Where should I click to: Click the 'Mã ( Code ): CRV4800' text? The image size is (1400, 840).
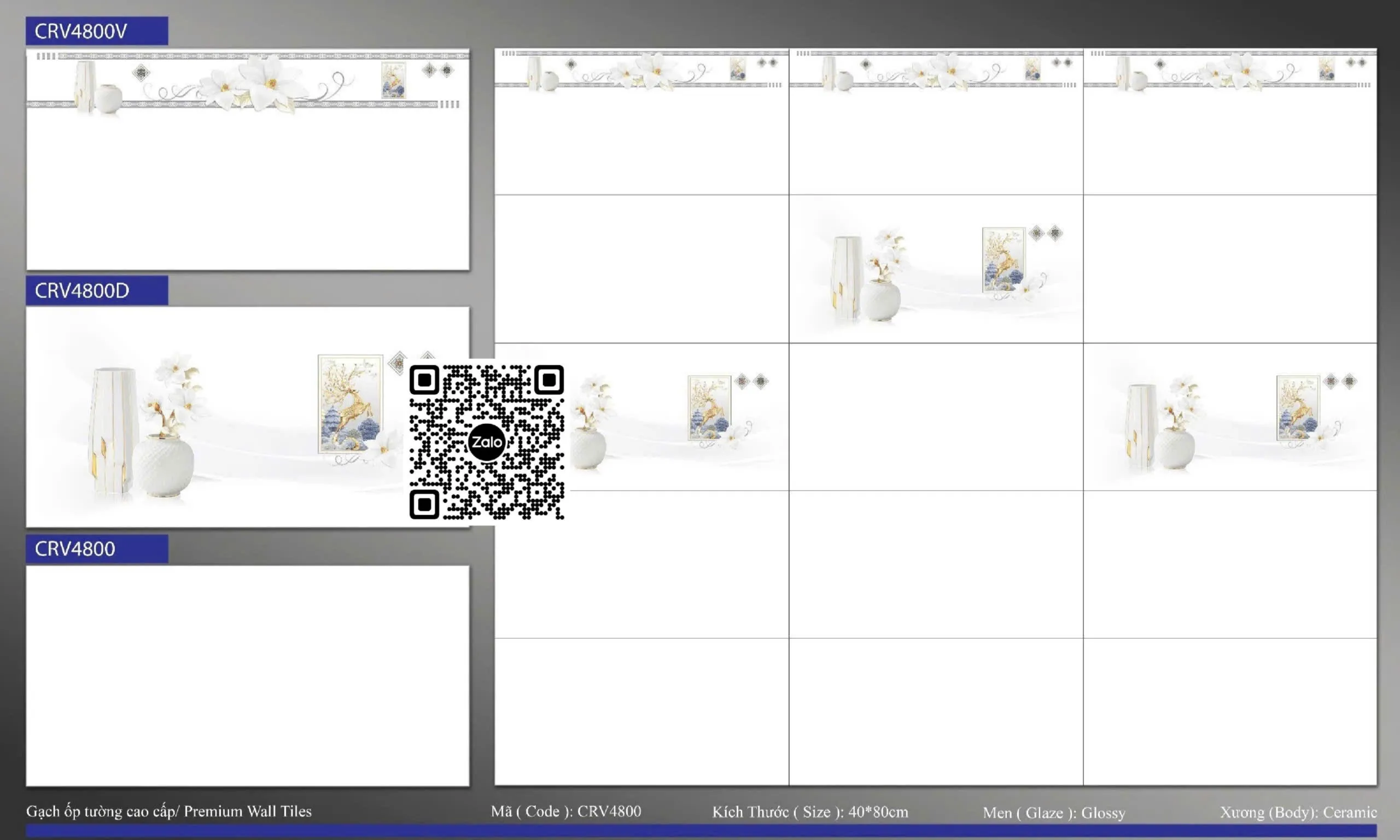pyautogui.click(x=566, y=811)
